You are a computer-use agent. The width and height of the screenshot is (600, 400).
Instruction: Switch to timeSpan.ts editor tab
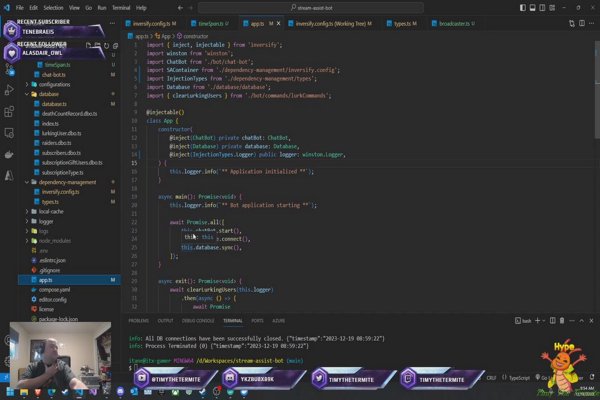[x=210, y=23]
